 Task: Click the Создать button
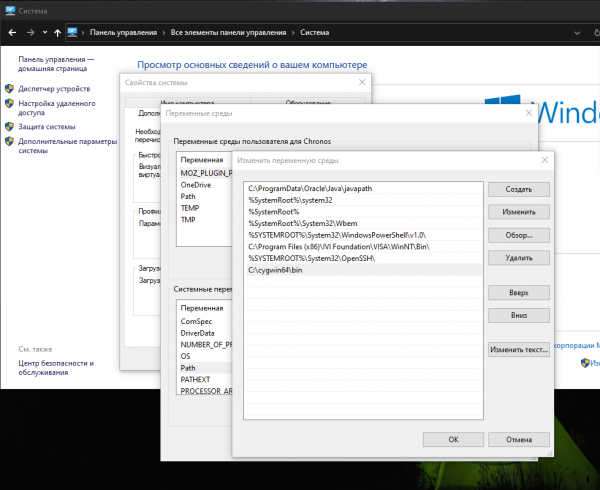point(518,189)
